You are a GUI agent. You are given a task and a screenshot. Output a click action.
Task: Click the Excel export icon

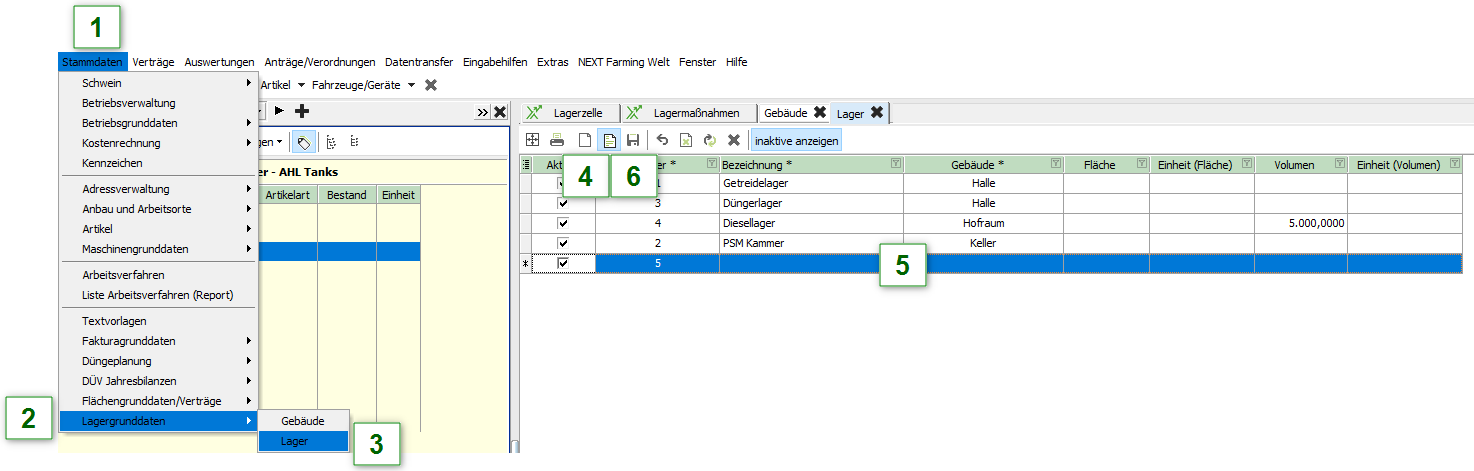click(686, 141)
